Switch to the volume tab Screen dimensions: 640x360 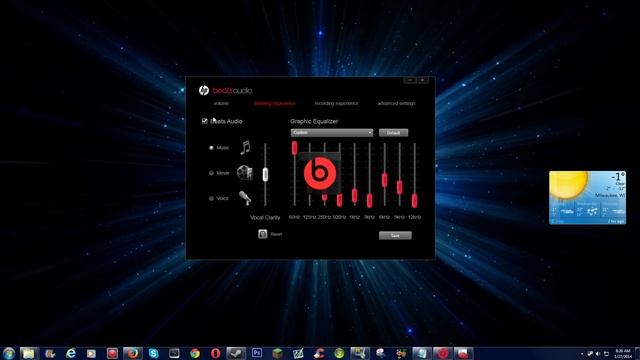pyautogui.click(x=221, y=104)
